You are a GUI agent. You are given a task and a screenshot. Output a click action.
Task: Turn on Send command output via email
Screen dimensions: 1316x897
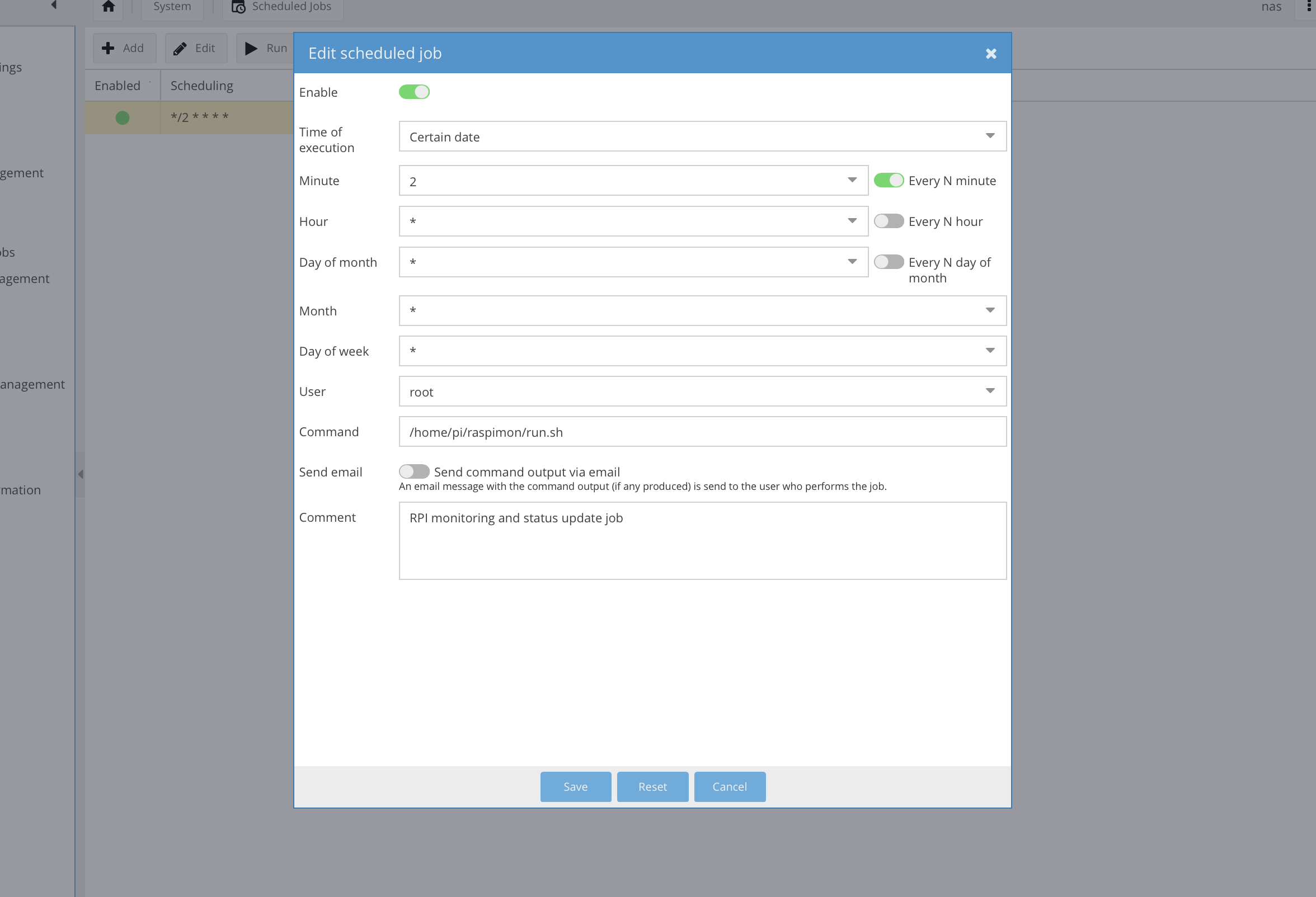414,472
